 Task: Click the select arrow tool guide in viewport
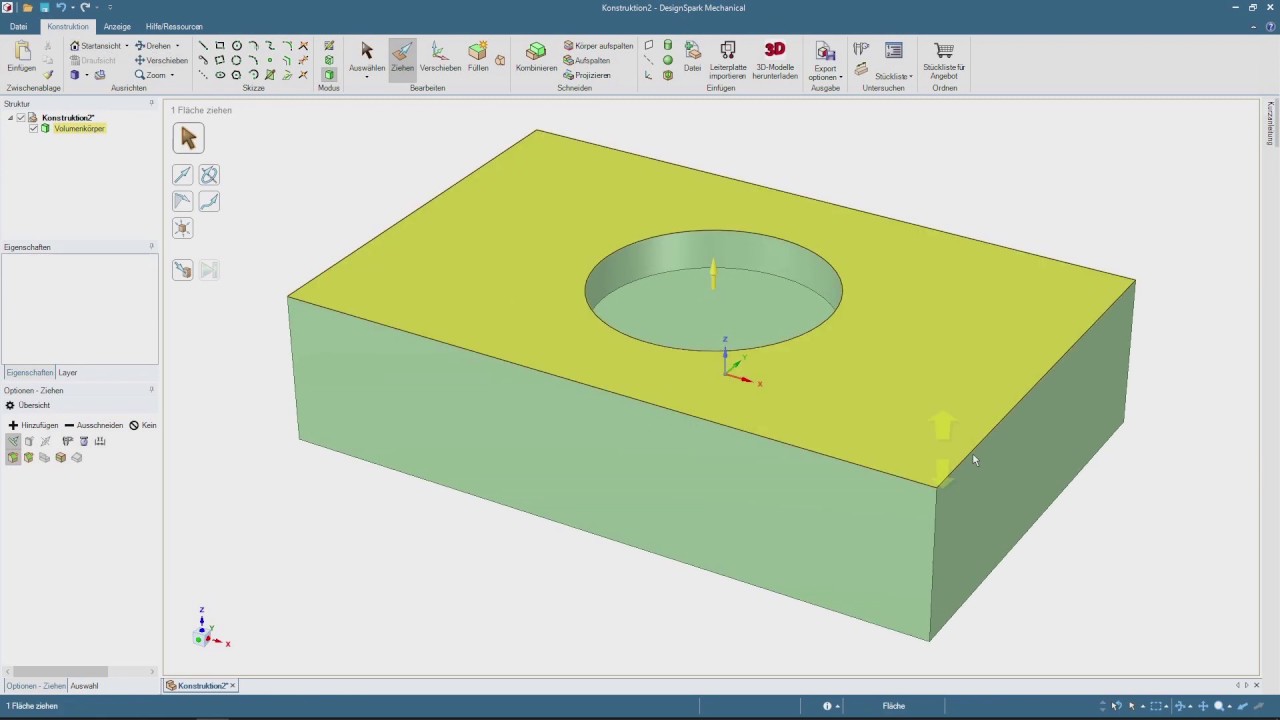(x=188, y=139)
